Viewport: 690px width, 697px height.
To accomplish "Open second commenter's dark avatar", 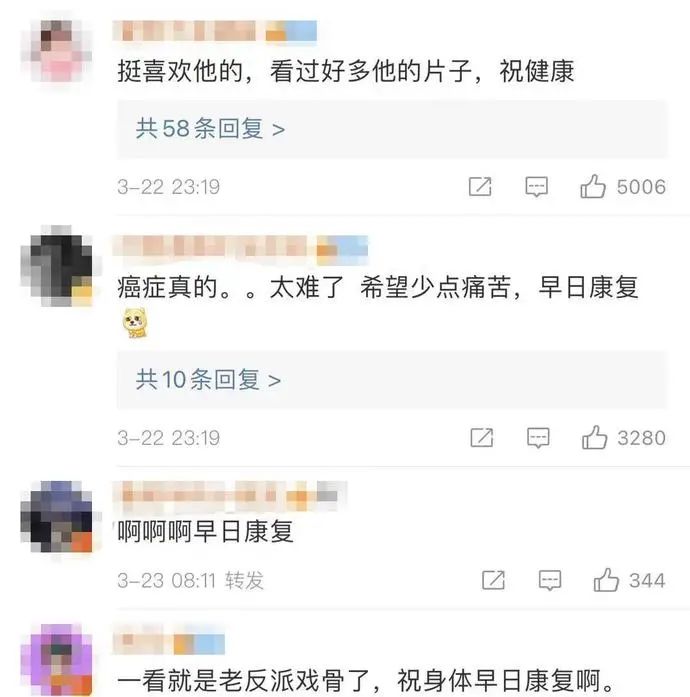I will click(57, 266).
